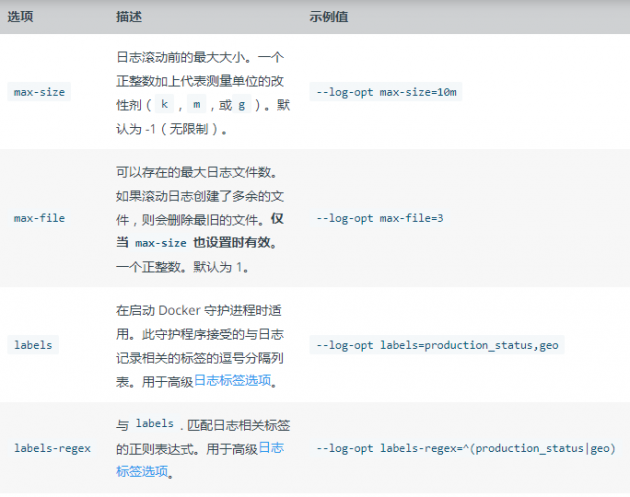Click the --log-opt max-size=10m example
Viewport: 630px width, 497px height.
[386, 92]
